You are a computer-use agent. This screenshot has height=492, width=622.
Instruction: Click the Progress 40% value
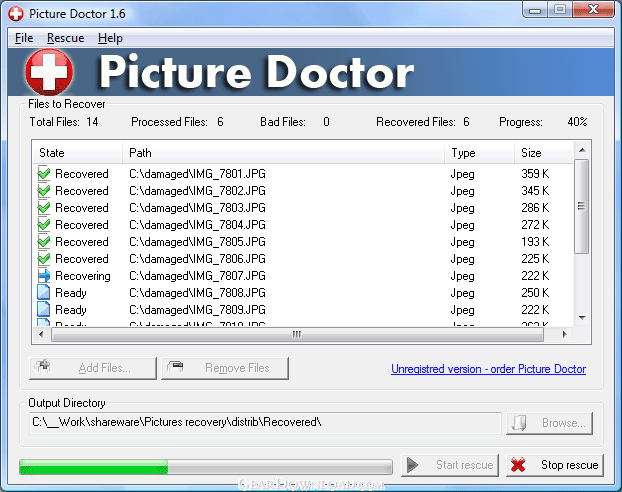577,122
